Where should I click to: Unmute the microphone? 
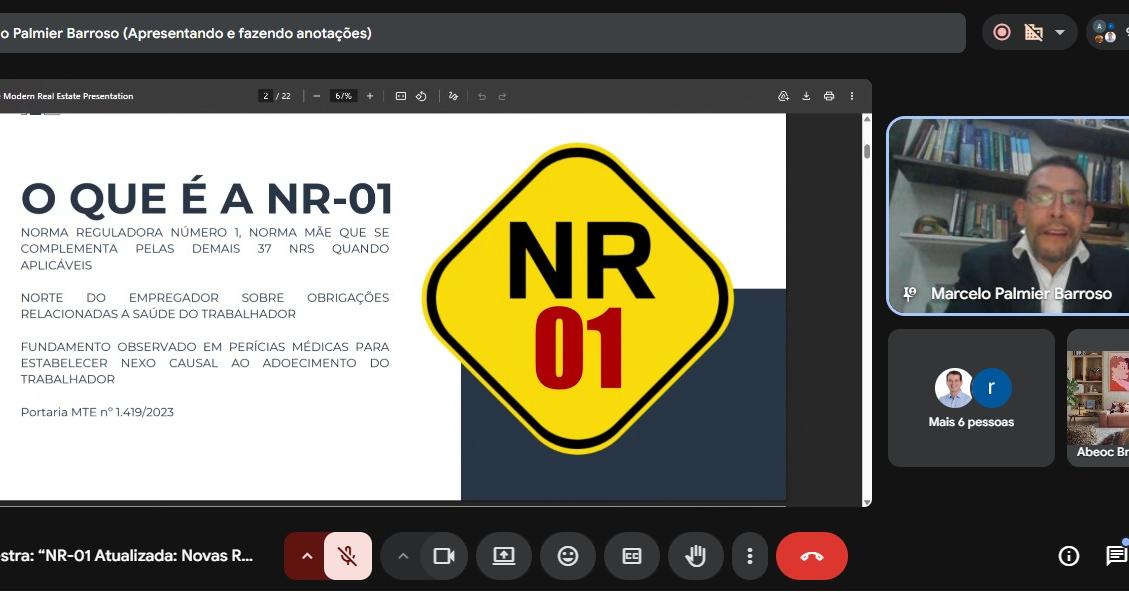point(348,556)
